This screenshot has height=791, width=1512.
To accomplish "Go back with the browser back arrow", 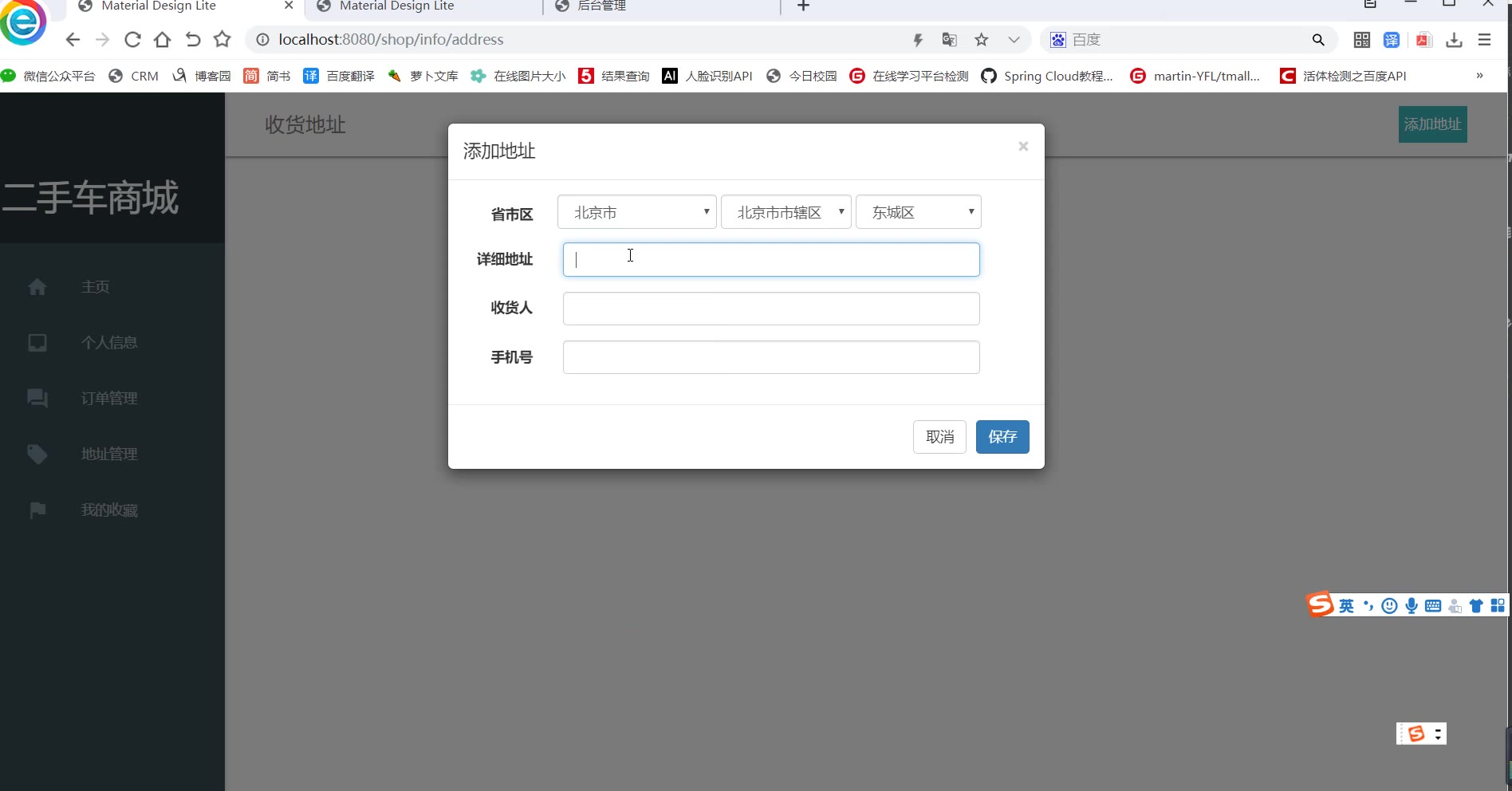I will pos(73,40).
